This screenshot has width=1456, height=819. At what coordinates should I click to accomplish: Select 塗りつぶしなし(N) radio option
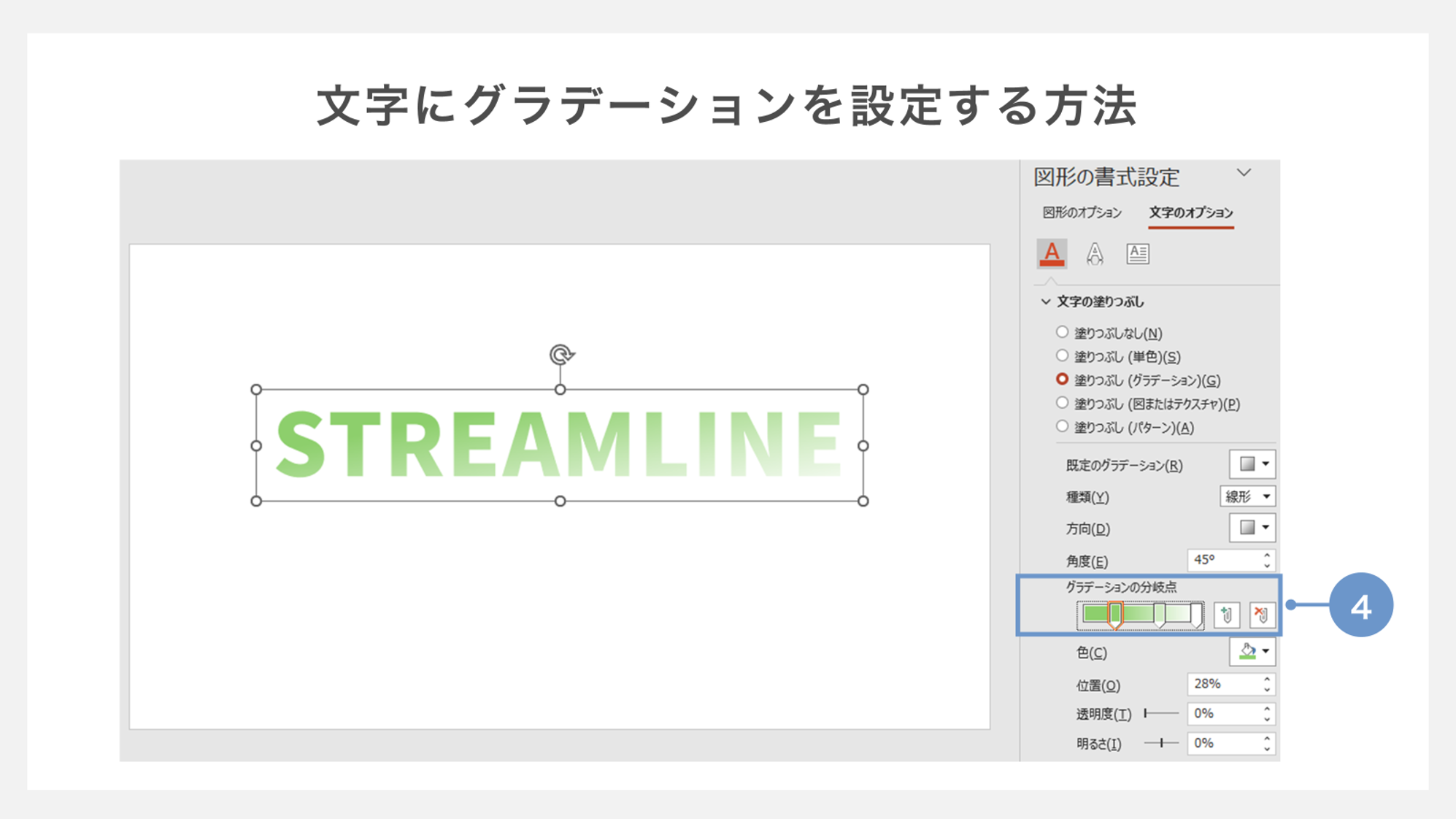pos(1062,332)
